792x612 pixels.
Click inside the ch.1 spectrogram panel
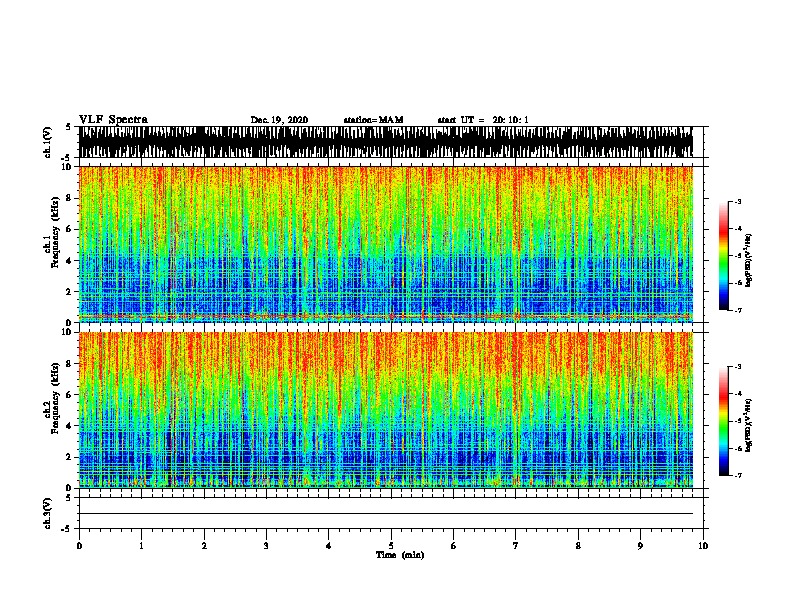point(386,244)
